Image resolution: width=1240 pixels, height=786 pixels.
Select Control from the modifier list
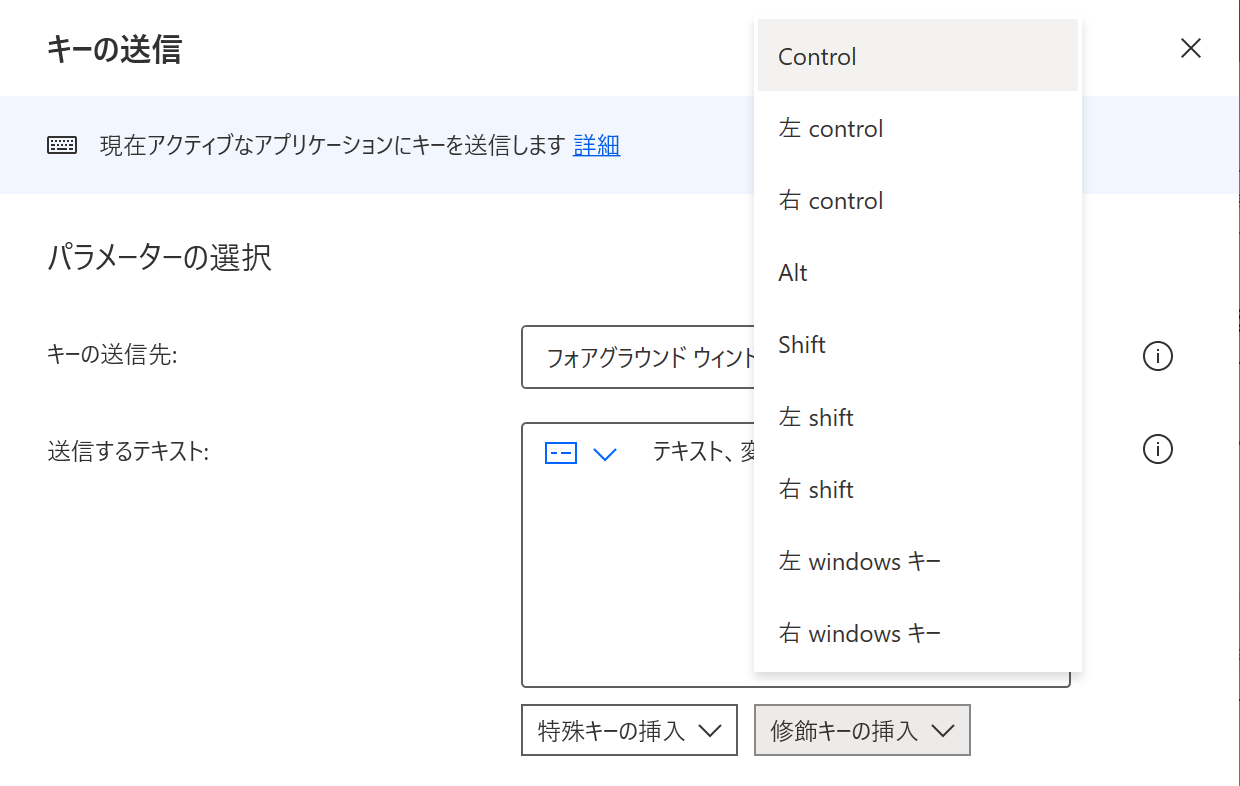917,57
